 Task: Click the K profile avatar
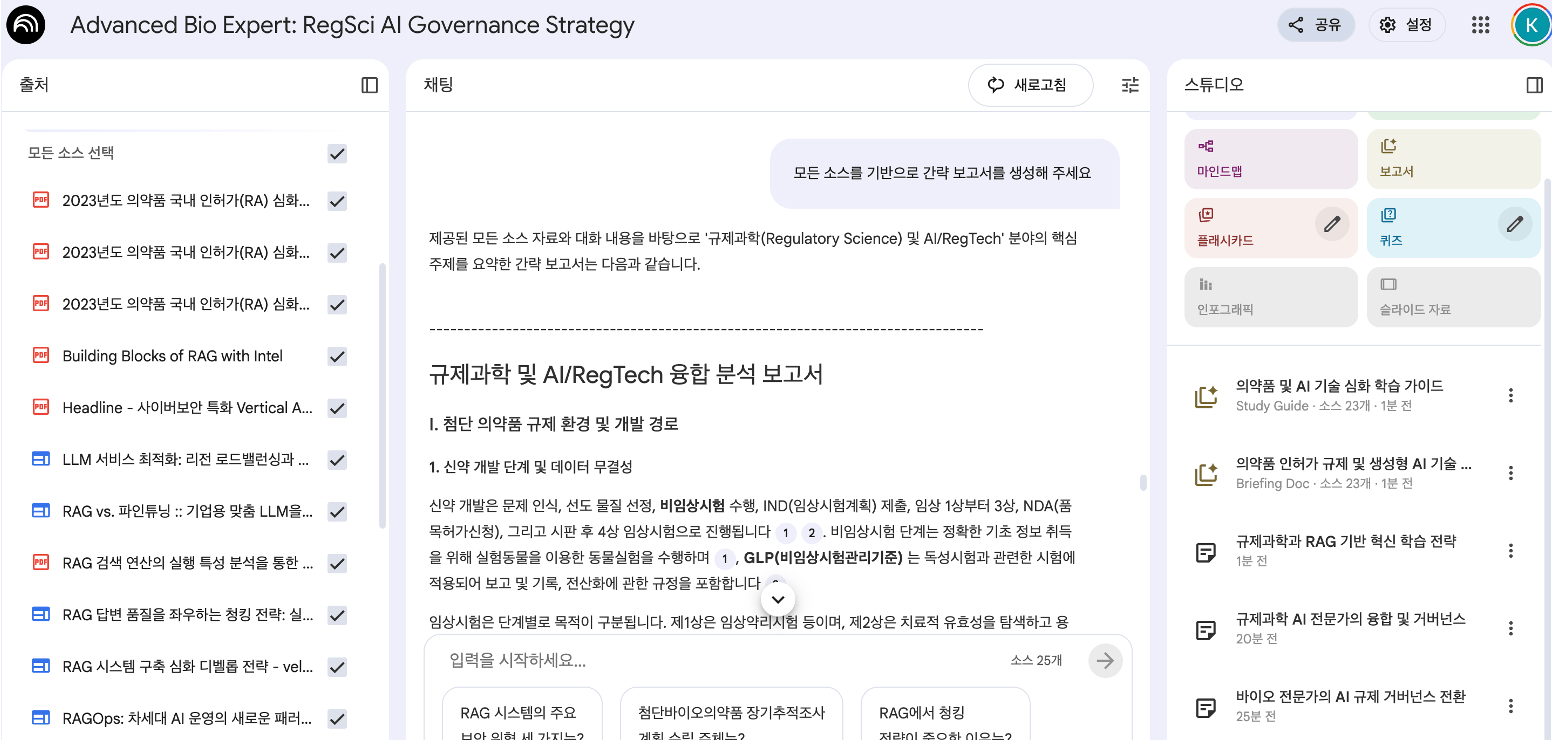click(x=1531, y=24)
